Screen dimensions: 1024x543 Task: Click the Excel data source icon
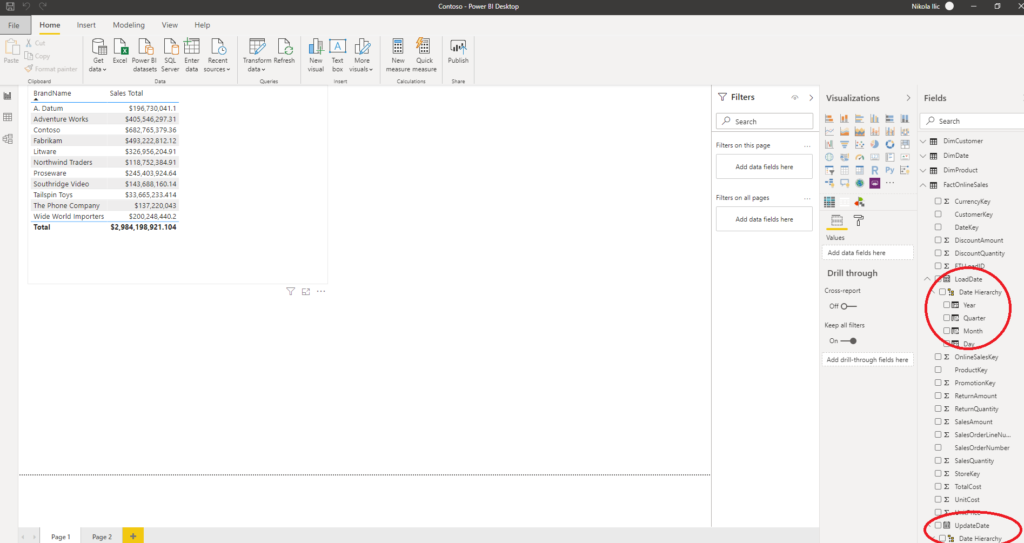[x=120, y=51]
